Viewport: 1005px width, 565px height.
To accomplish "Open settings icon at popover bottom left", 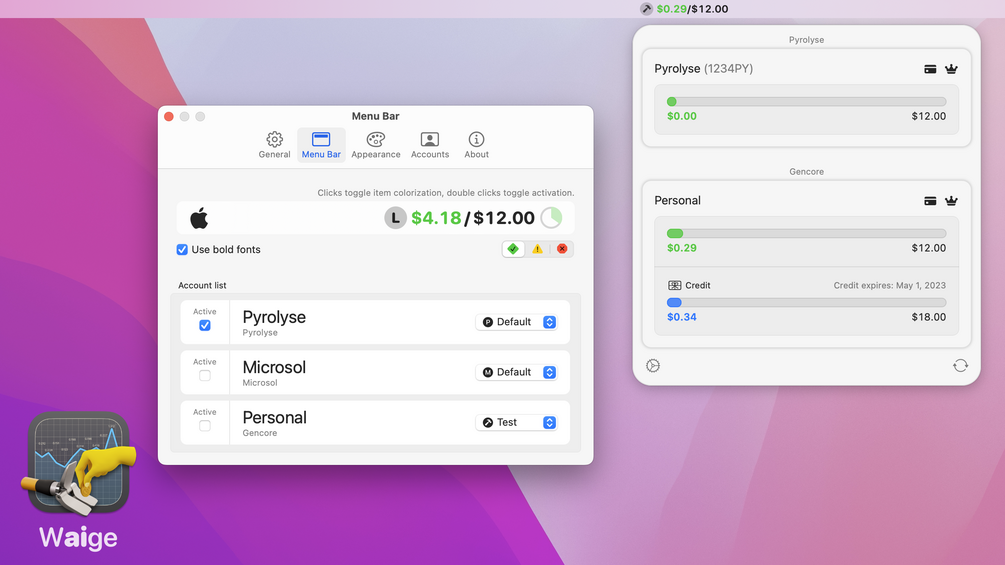I will 653,366.
